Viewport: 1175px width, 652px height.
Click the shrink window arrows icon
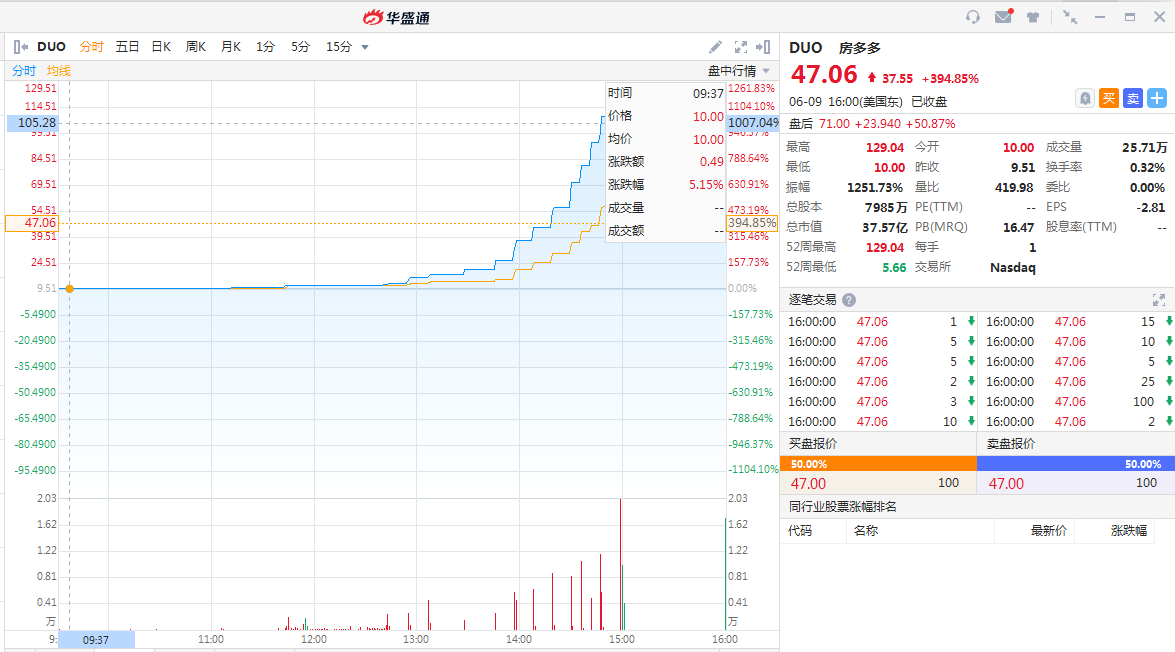click(x=1070, y=17)
